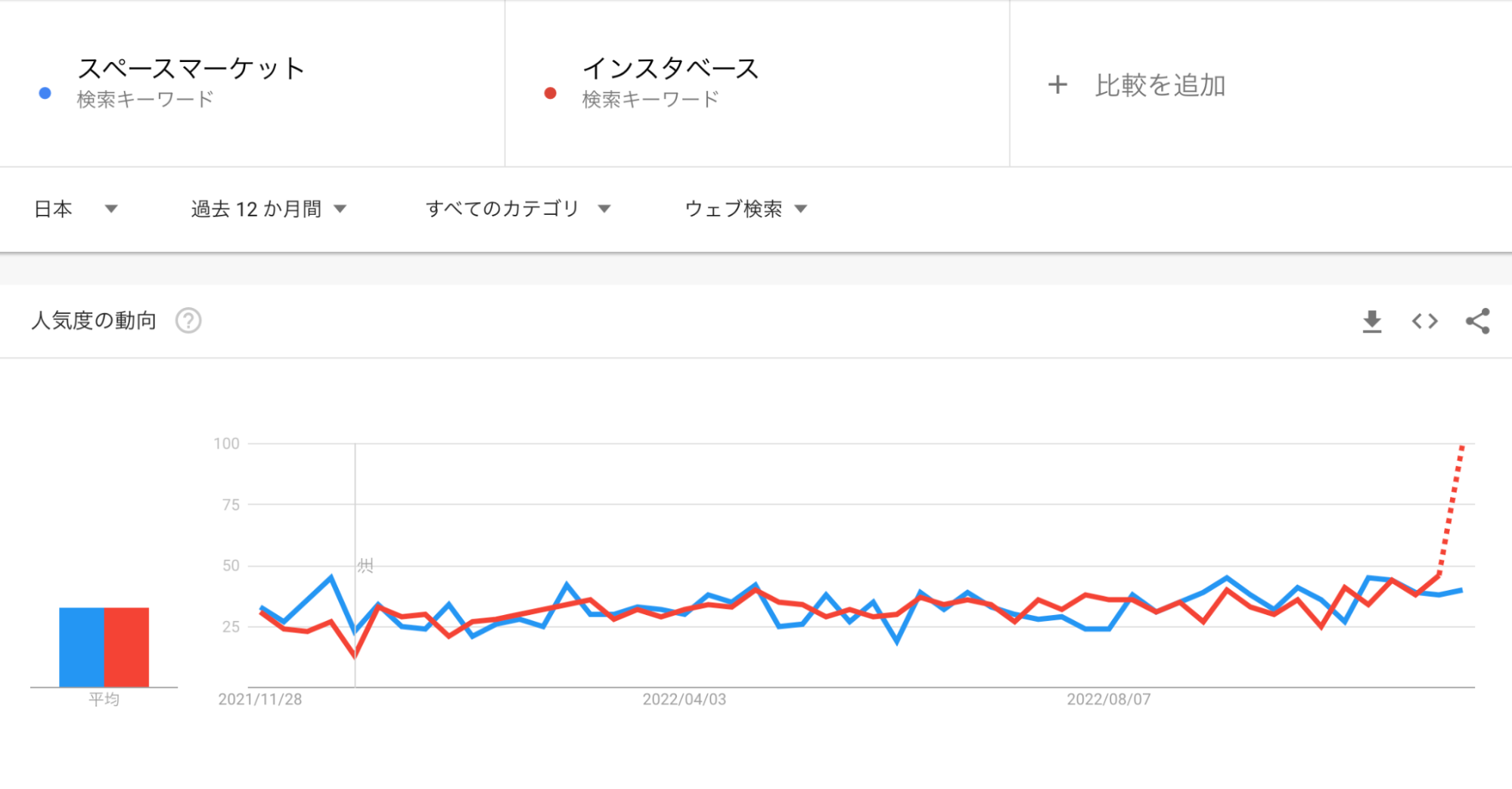This screenshot has width=1512, height=789.
Task: Click the note marker on the chart
Action: [x=365, y=566]
